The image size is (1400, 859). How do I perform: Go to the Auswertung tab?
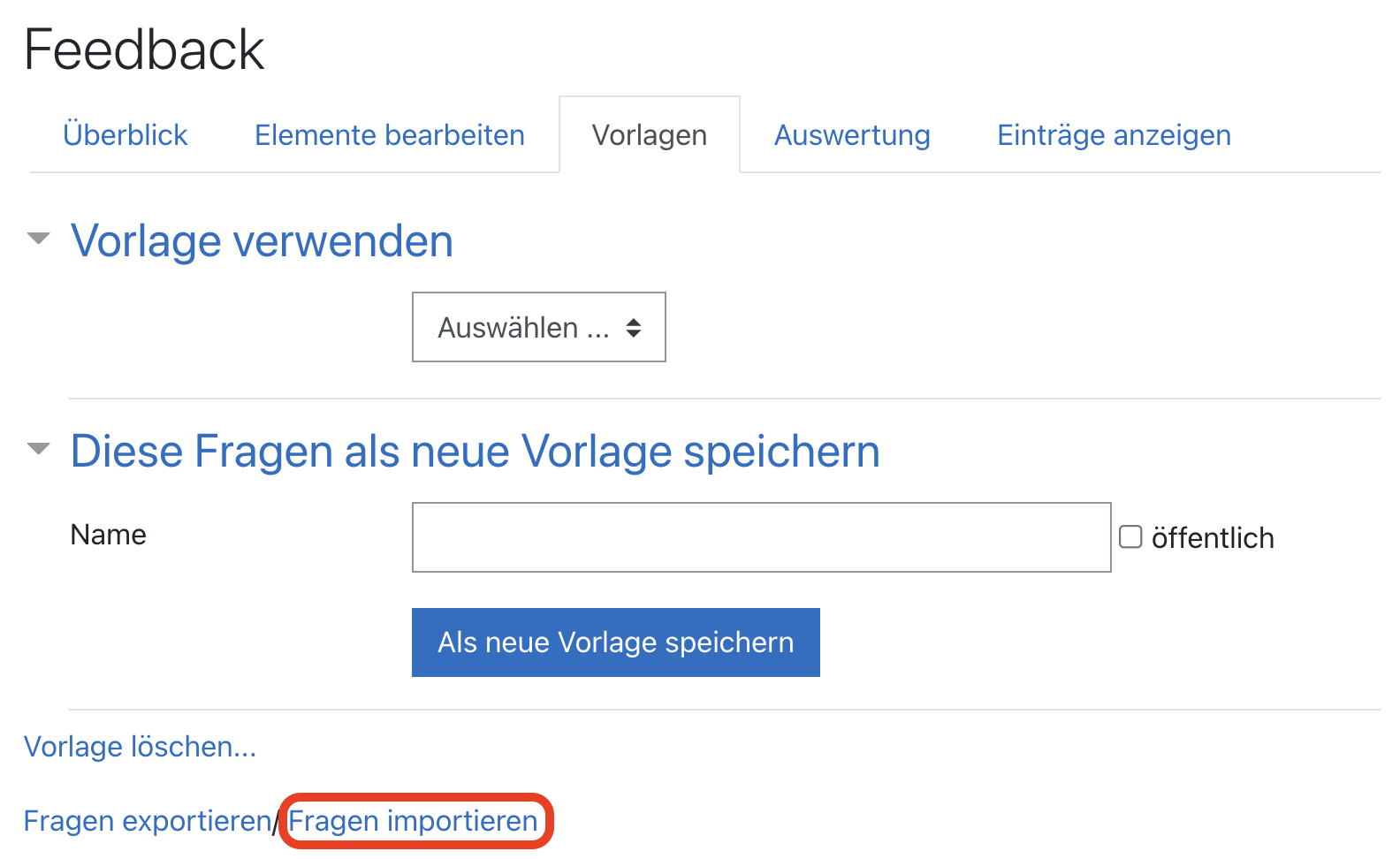pos(852,135)
